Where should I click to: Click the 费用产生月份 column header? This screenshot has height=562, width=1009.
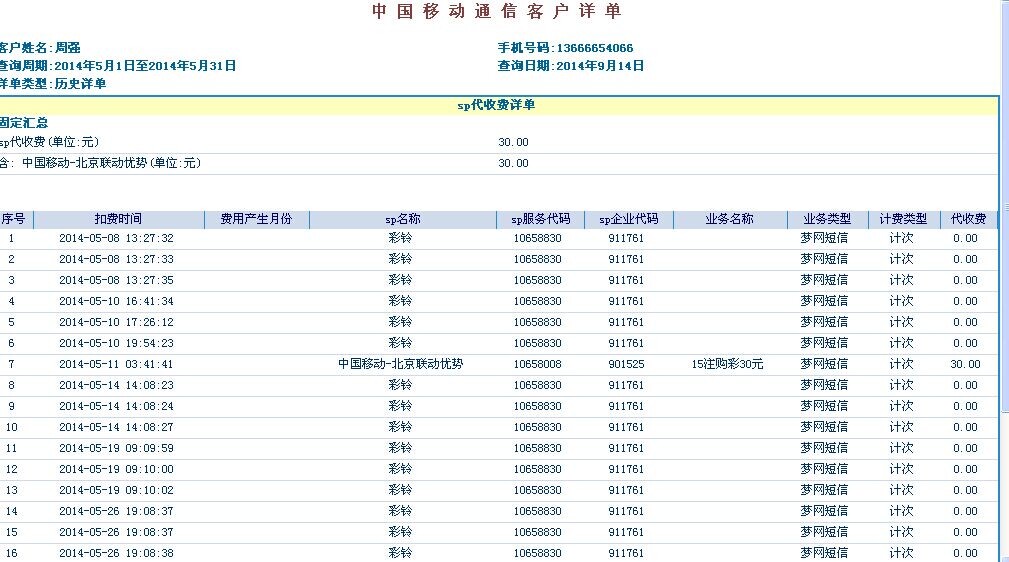(x=256, y=220)
